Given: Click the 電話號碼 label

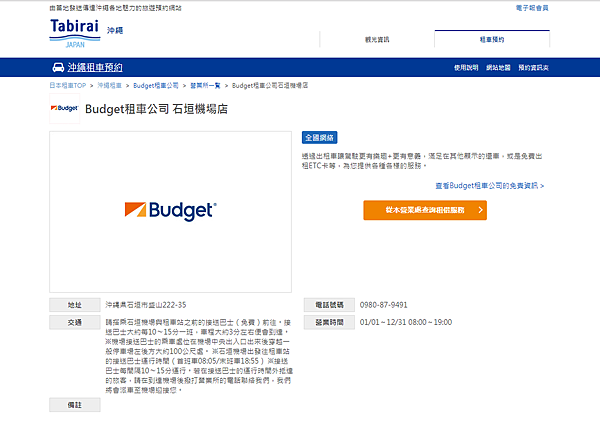Looking at the screenshot, I should (x=329, y=305).
